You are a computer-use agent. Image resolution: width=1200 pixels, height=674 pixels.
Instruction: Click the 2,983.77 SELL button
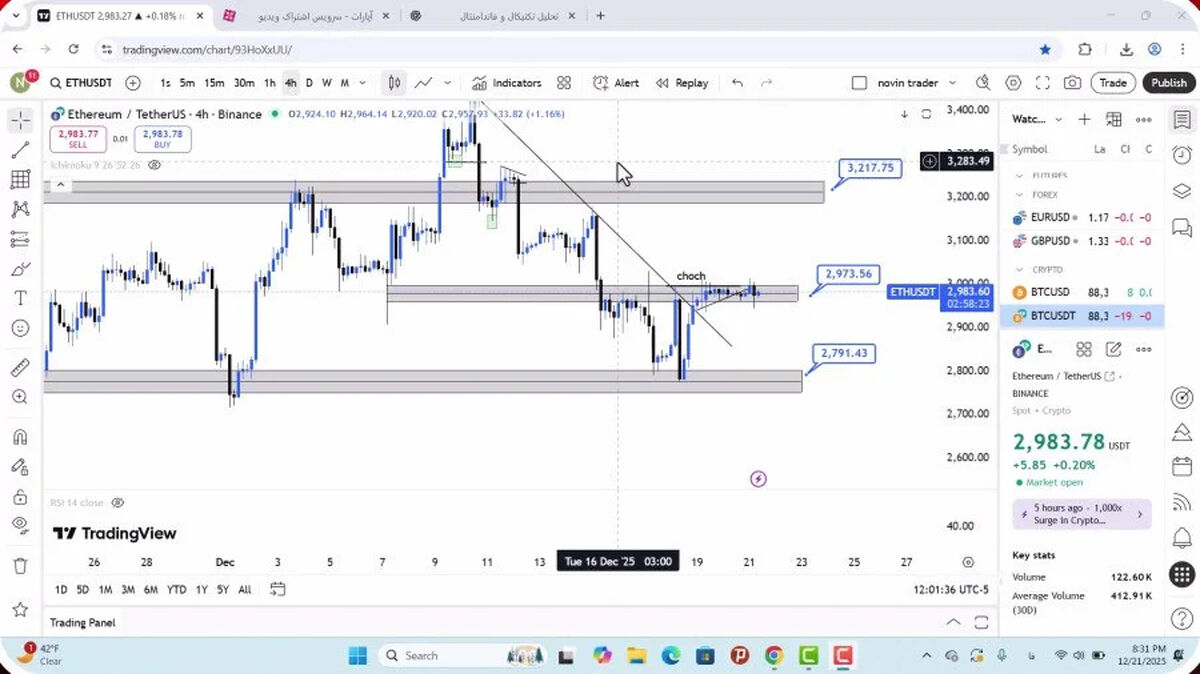[78, 139]
